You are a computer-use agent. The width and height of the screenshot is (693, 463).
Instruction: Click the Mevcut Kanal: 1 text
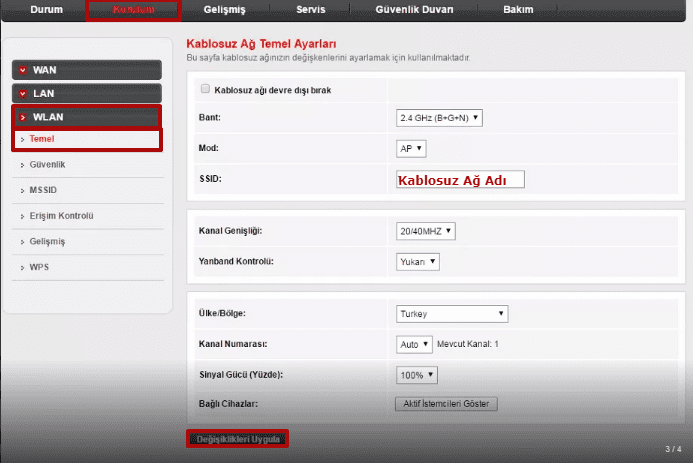468,344
